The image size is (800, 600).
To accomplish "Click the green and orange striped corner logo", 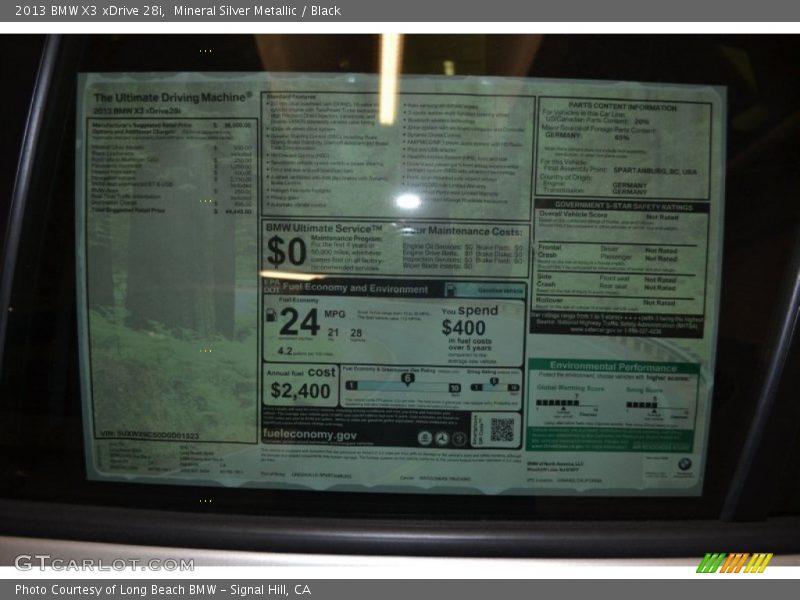I will [x=734, y=563].
